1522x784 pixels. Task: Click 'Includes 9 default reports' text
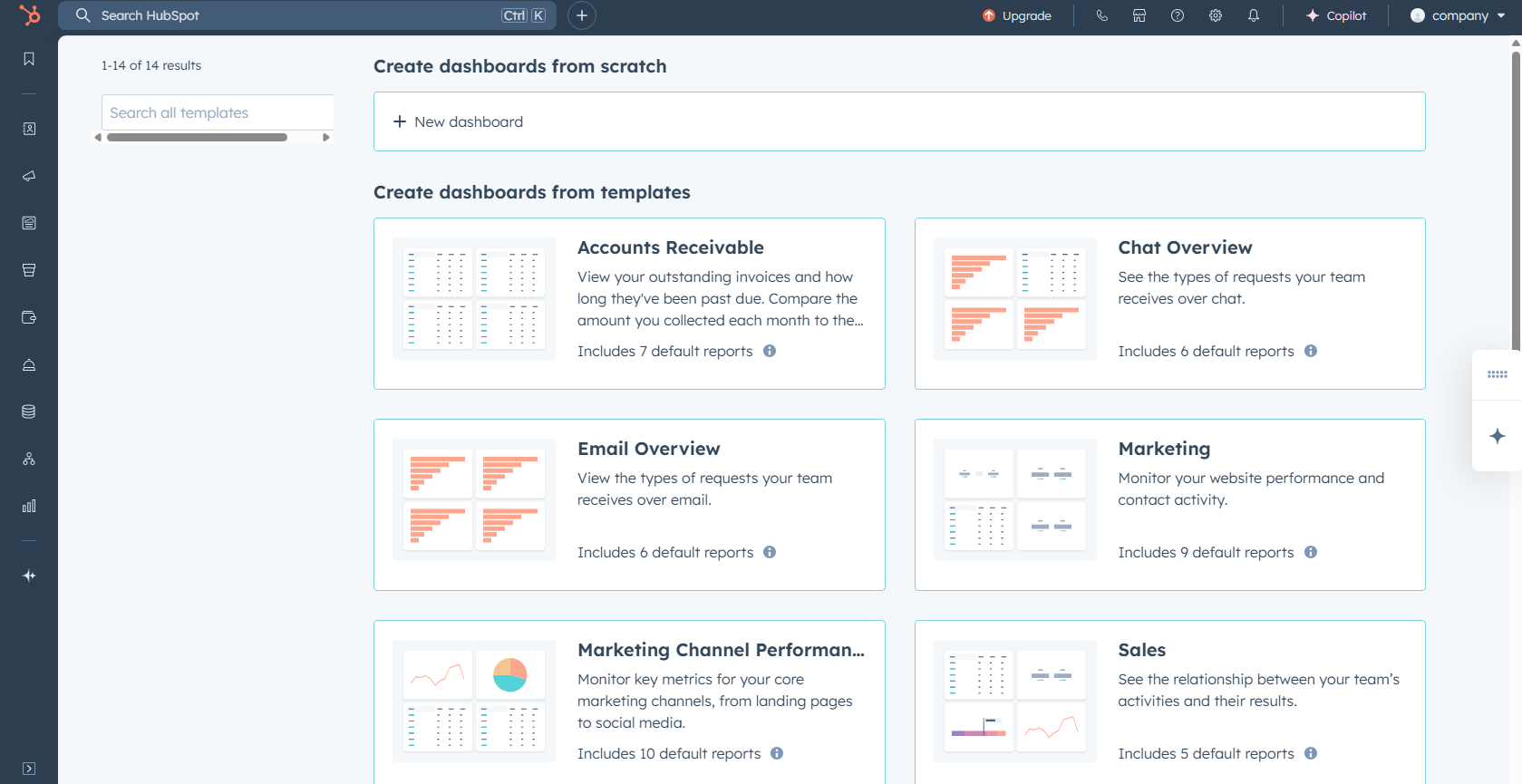(x=1207, y=552)
